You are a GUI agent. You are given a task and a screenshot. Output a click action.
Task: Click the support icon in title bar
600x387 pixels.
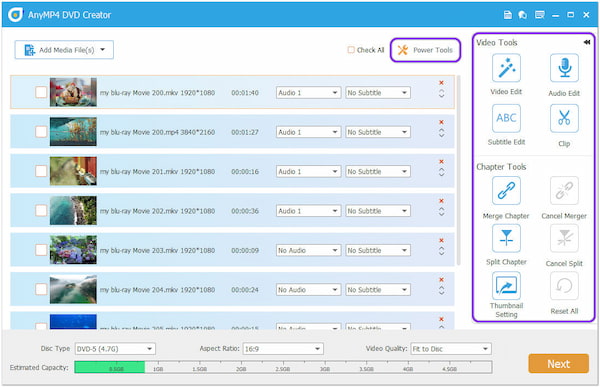522,15
